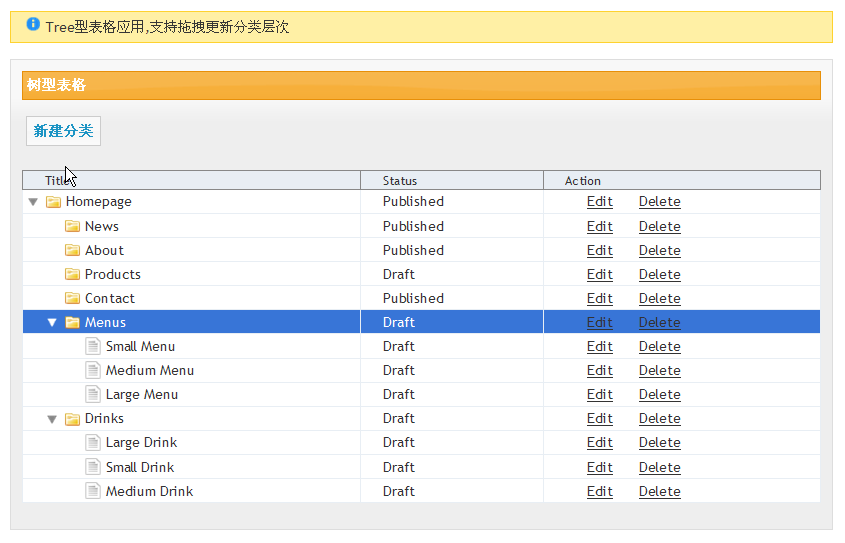Select the Menus title text
The height and width of the screenshot is (543, 845).
point(106,322)
